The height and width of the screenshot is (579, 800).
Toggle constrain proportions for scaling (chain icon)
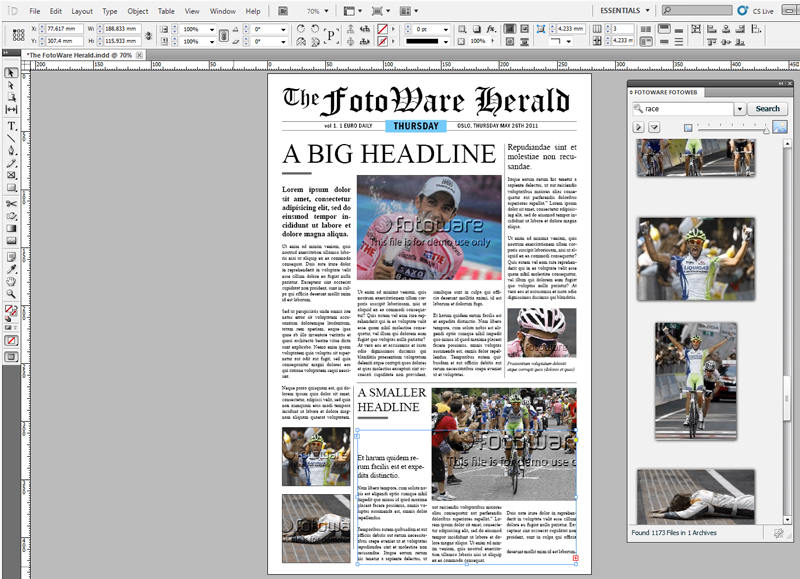[x=223, y=35]
